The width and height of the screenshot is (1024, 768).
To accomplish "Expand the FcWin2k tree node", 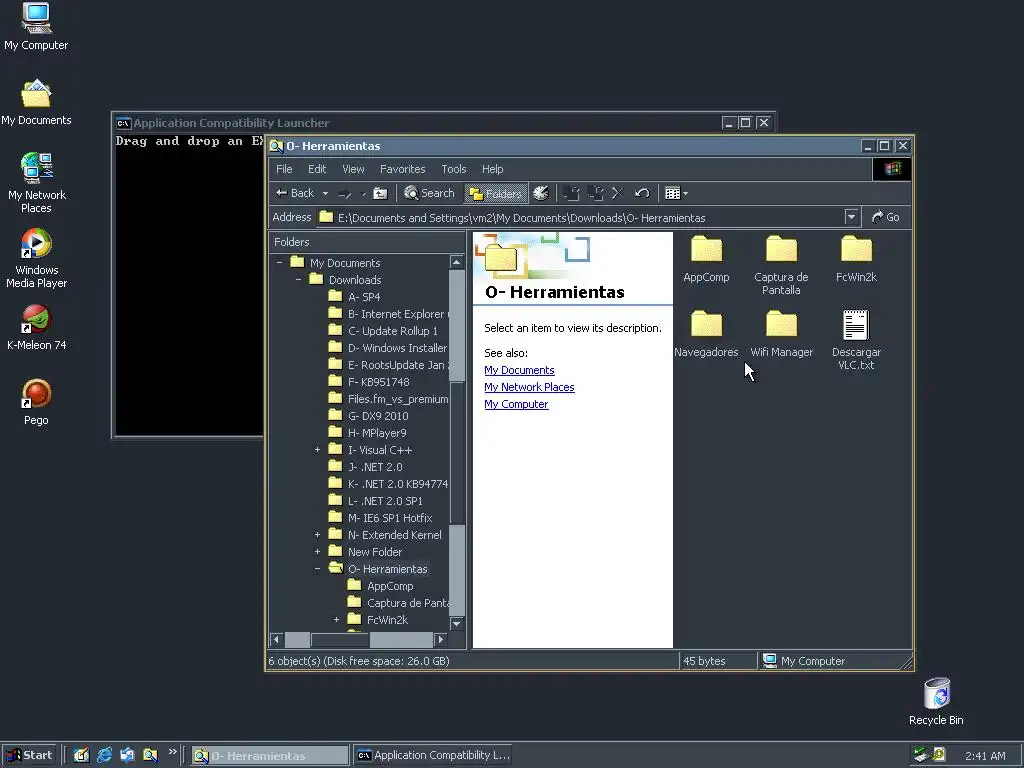I will (336, 620).
